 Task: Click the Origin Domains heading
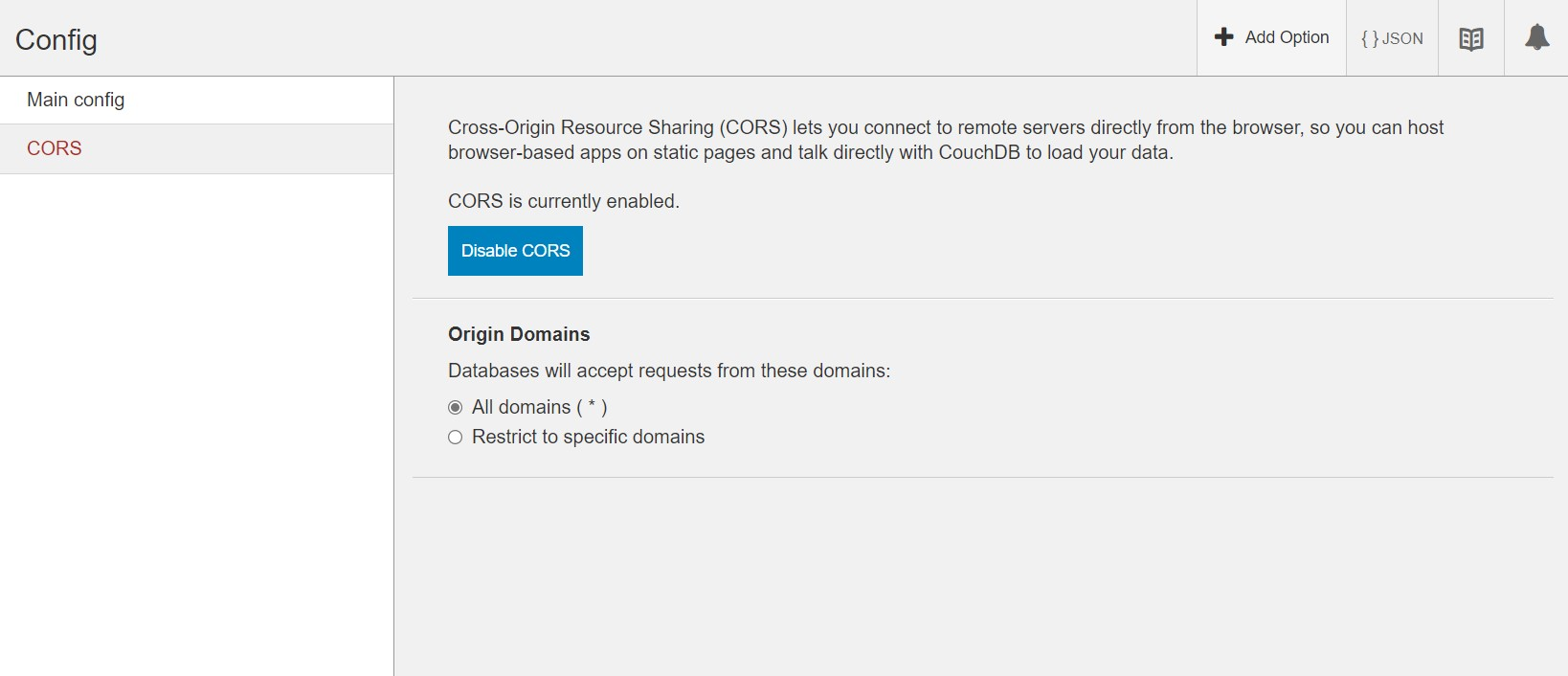coord(519,334)
